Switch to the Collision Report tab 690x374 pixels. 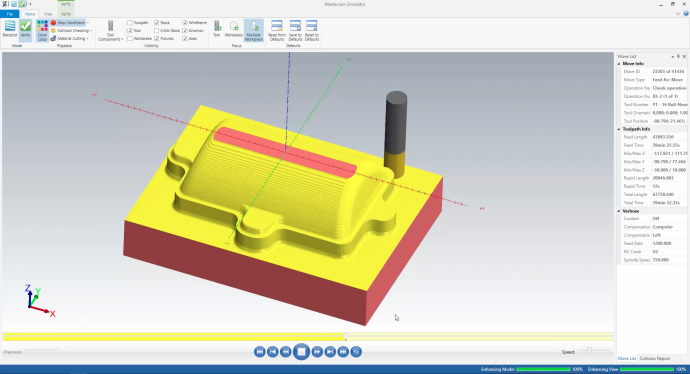(655, 359)
